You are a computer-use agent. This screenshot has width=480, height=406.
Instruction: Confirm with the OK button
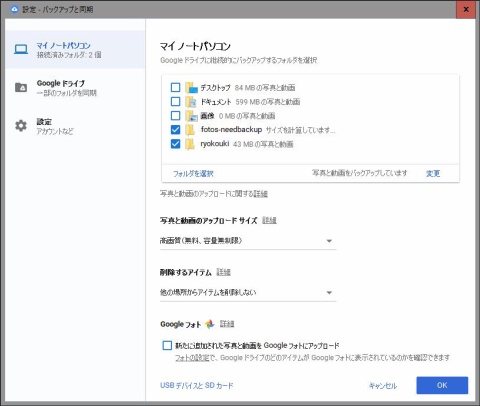[442, 385]
